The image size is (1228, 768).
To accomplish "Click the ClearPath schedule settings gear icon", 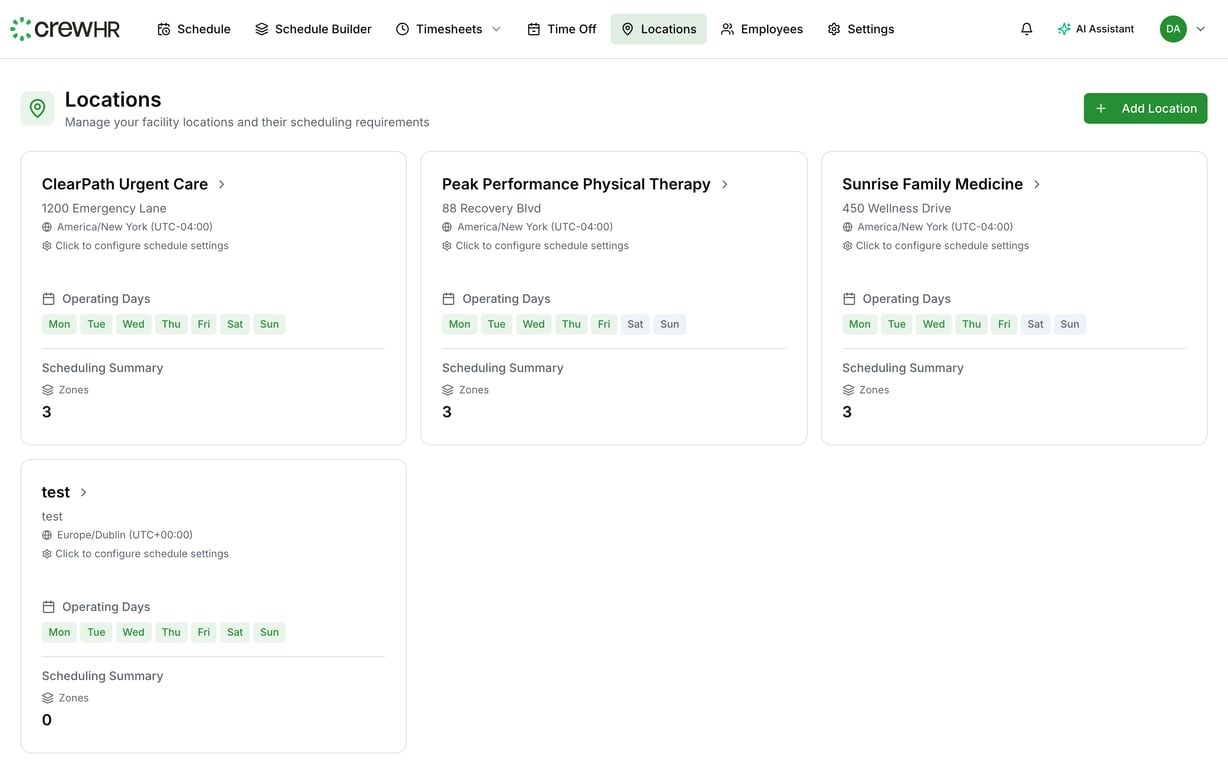I will coord(47,246).
